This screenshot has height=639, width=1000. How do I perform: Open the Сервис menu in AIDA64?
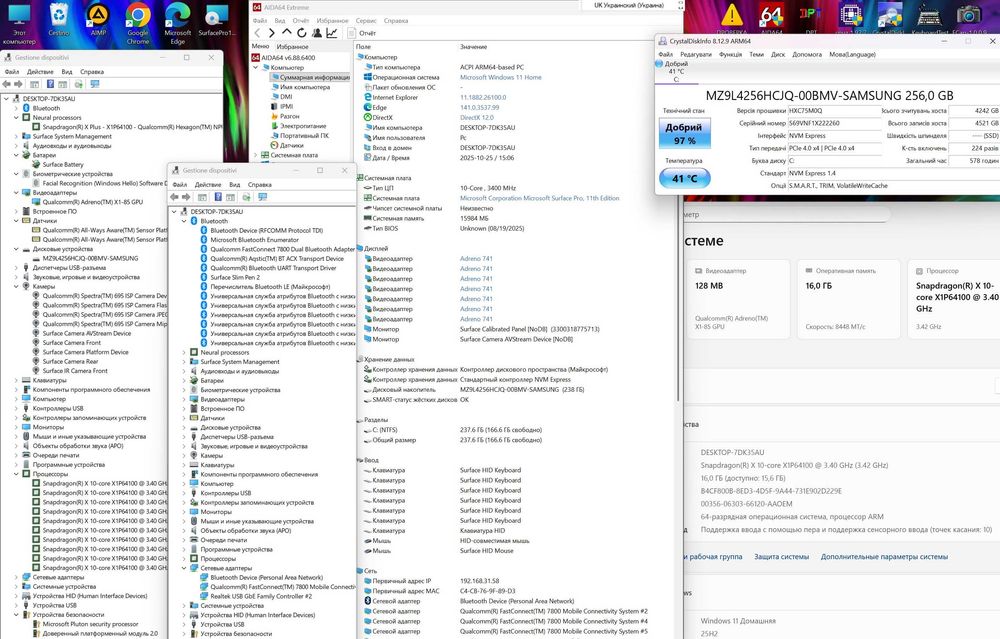click(365, 20)
